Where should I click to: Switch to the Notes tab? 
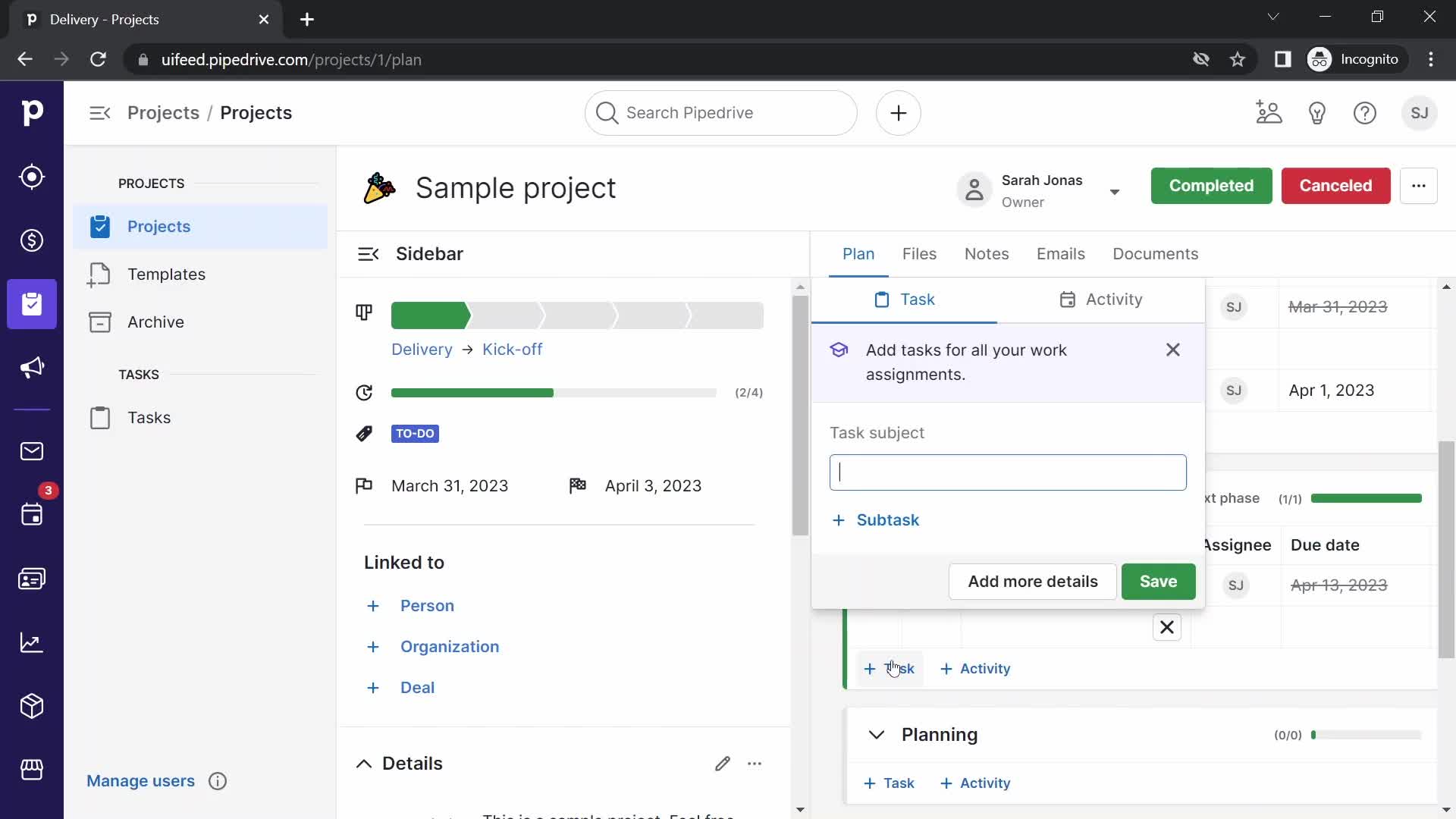(987, 254)
